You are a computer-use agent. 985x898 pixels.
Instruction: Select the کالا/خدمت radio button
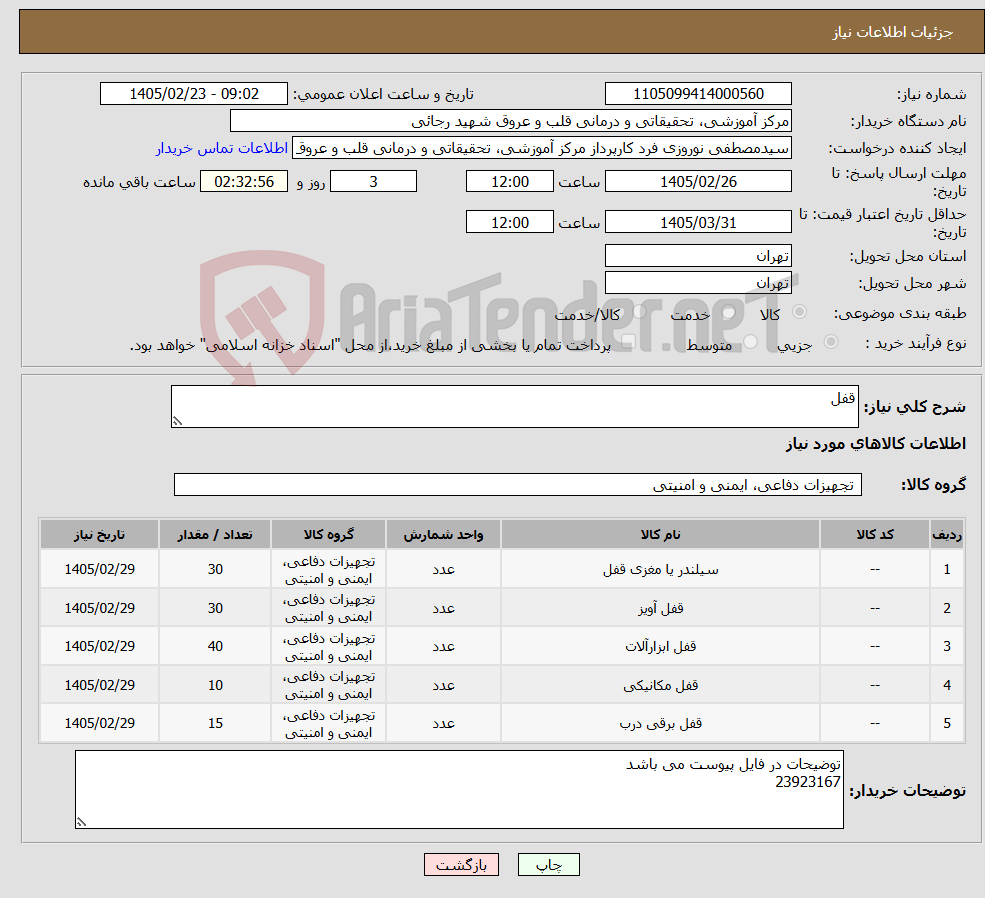point(639,311)
